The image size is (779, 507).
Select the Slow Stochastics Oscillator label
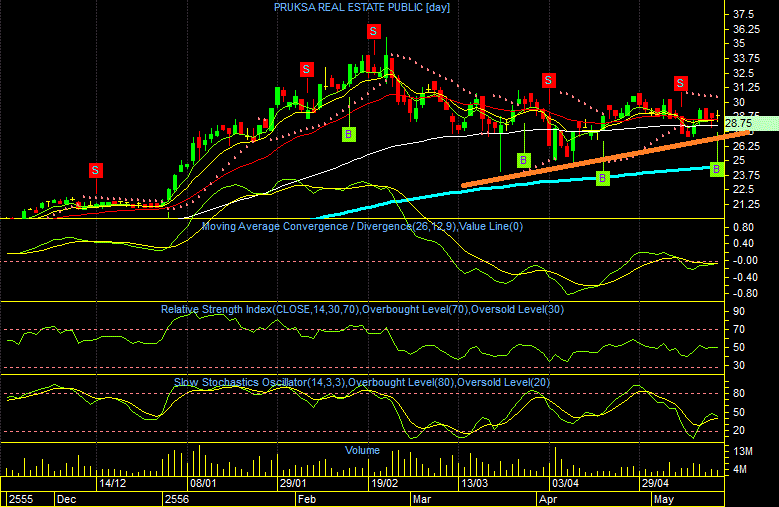[x=362, y=382]
